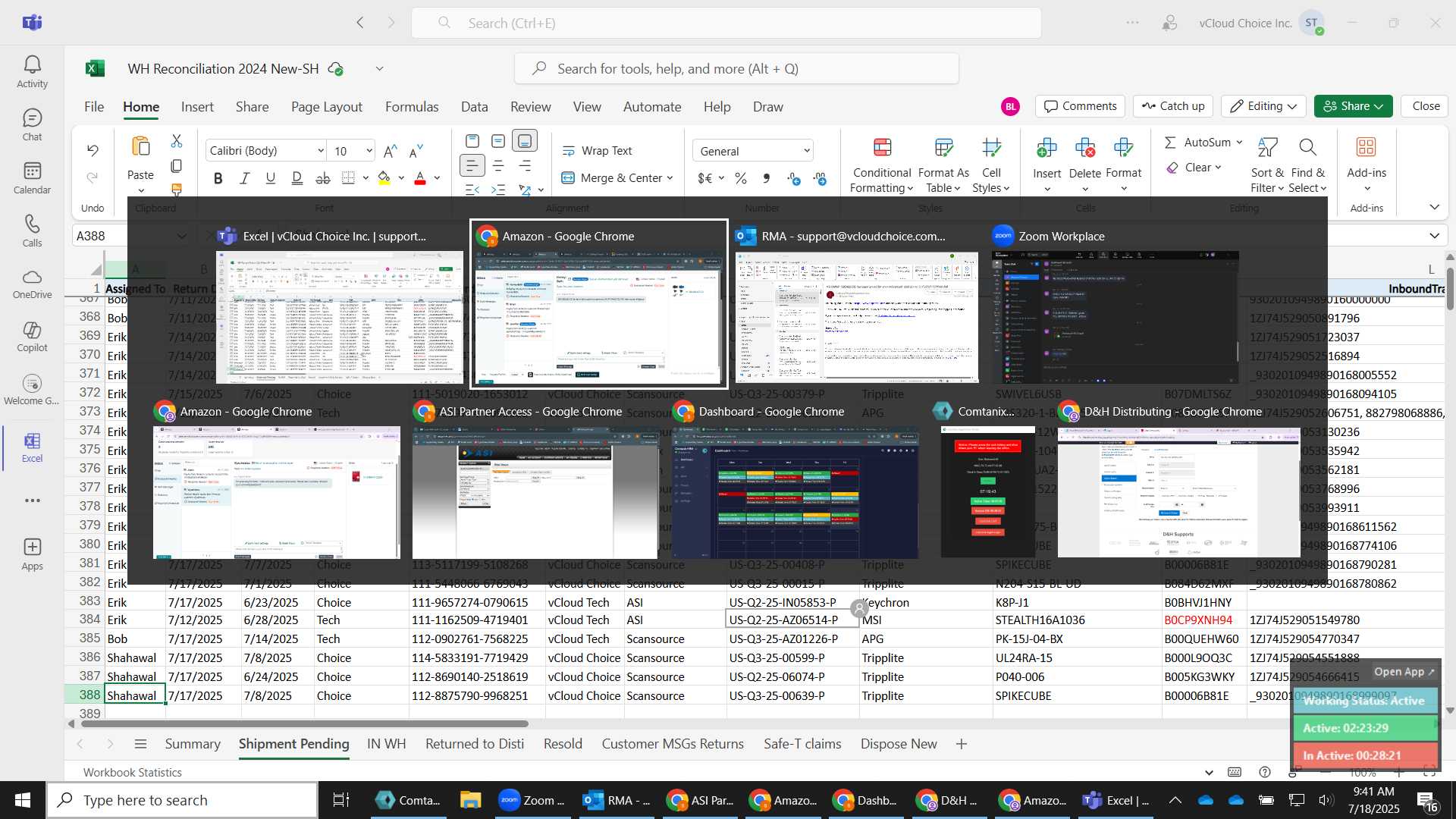The image size is (1456, 819).
Task: Toggle center horizontal alignment
Action: tap(498, 165)
